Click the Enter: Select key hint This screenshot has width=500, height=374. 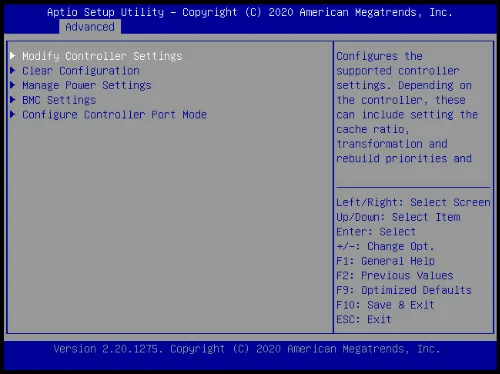[376, 231]
